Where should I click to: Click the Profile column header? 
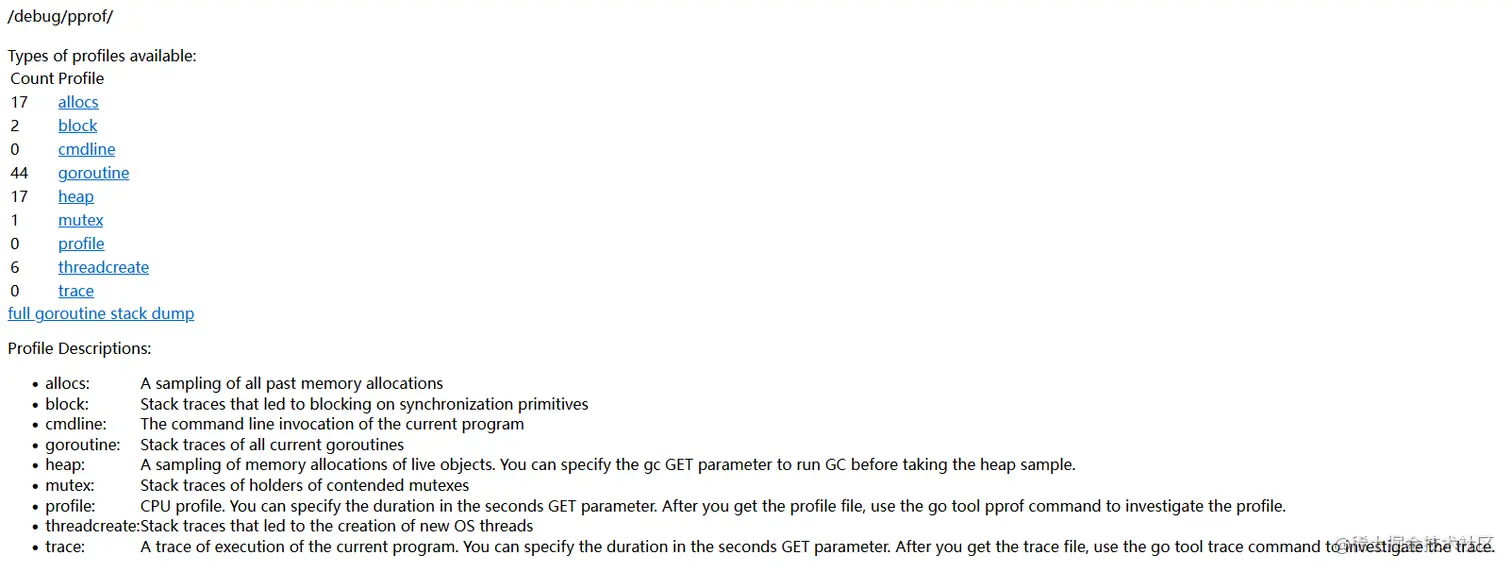point(81,79)
